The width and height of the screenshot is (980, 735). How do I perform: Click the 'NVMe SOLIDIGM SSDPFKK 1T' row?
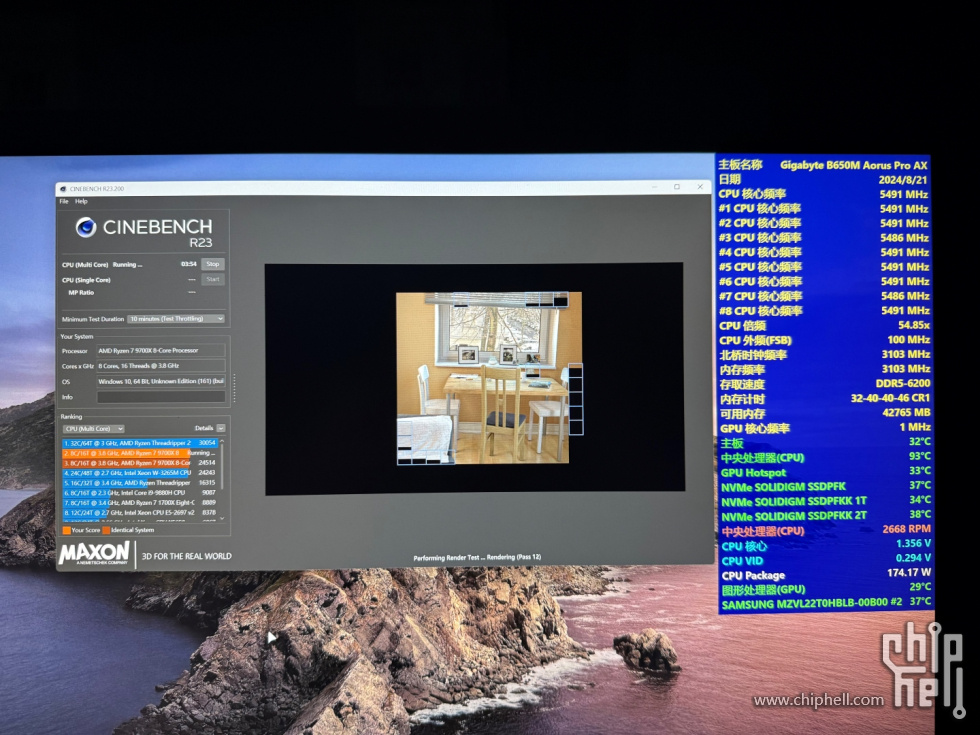point(826,501)
